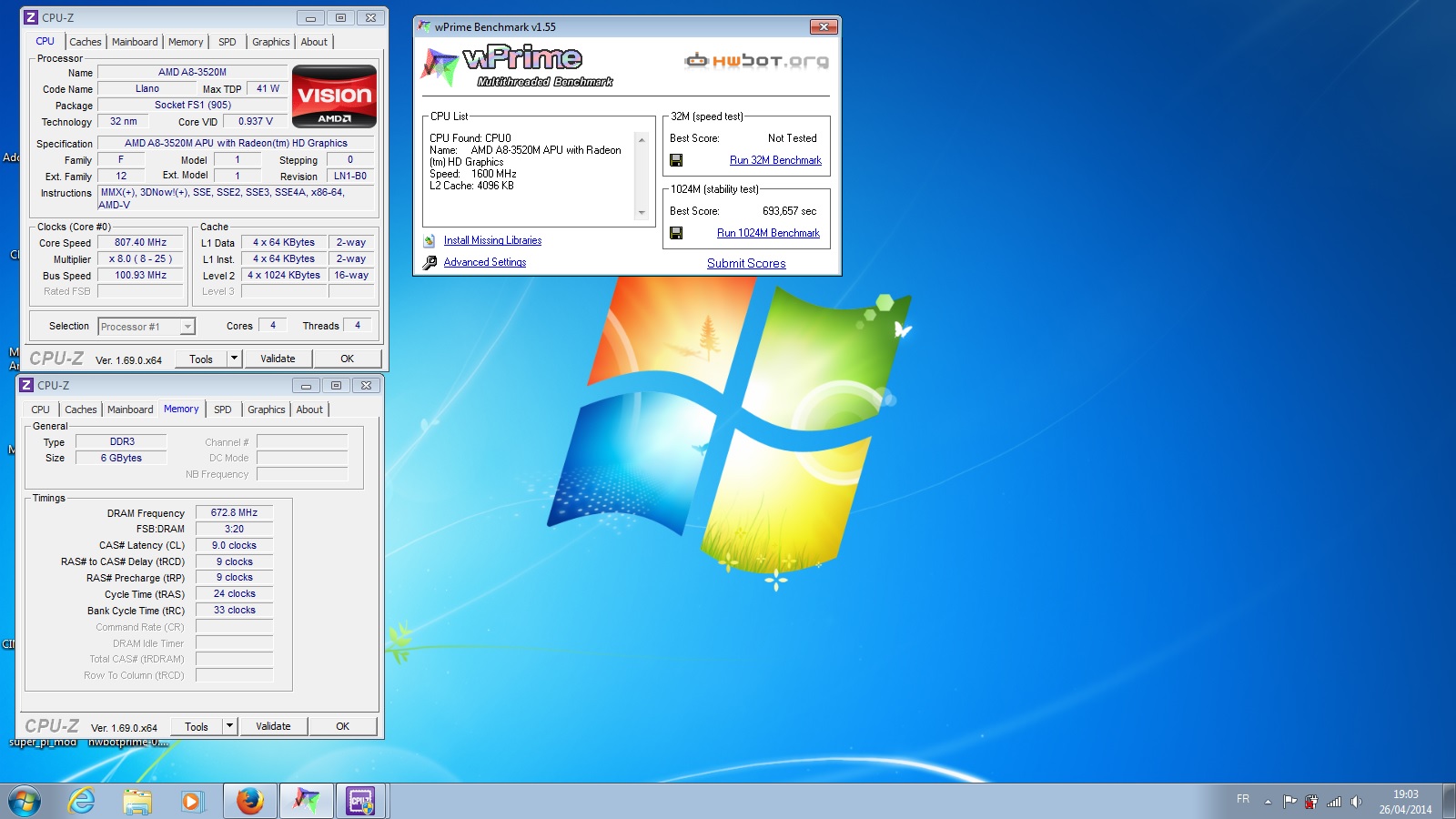The image size is (1456, 819).
Task: Switch to Caches tab in the bottom CPU-Z
Action: (x=81, y=409)
